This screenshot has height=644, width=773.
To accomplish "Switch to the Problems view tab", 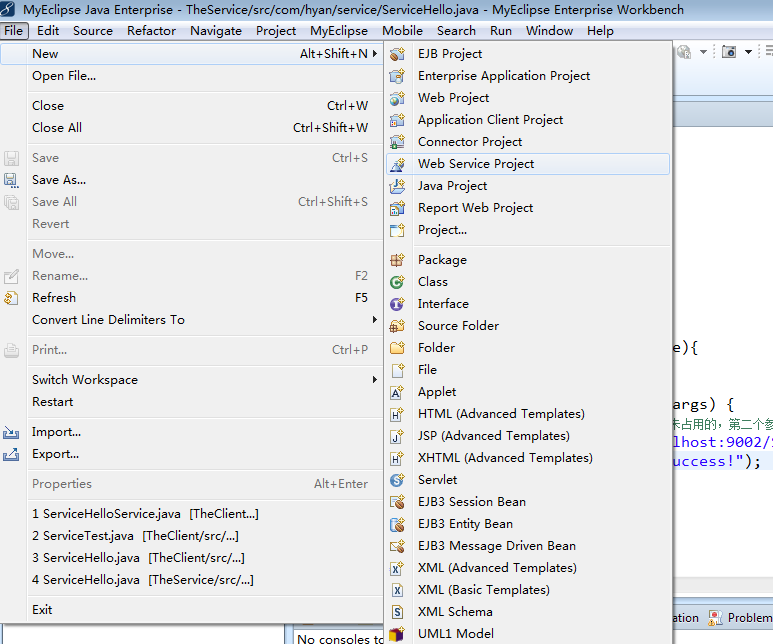I will pos(740,618).
